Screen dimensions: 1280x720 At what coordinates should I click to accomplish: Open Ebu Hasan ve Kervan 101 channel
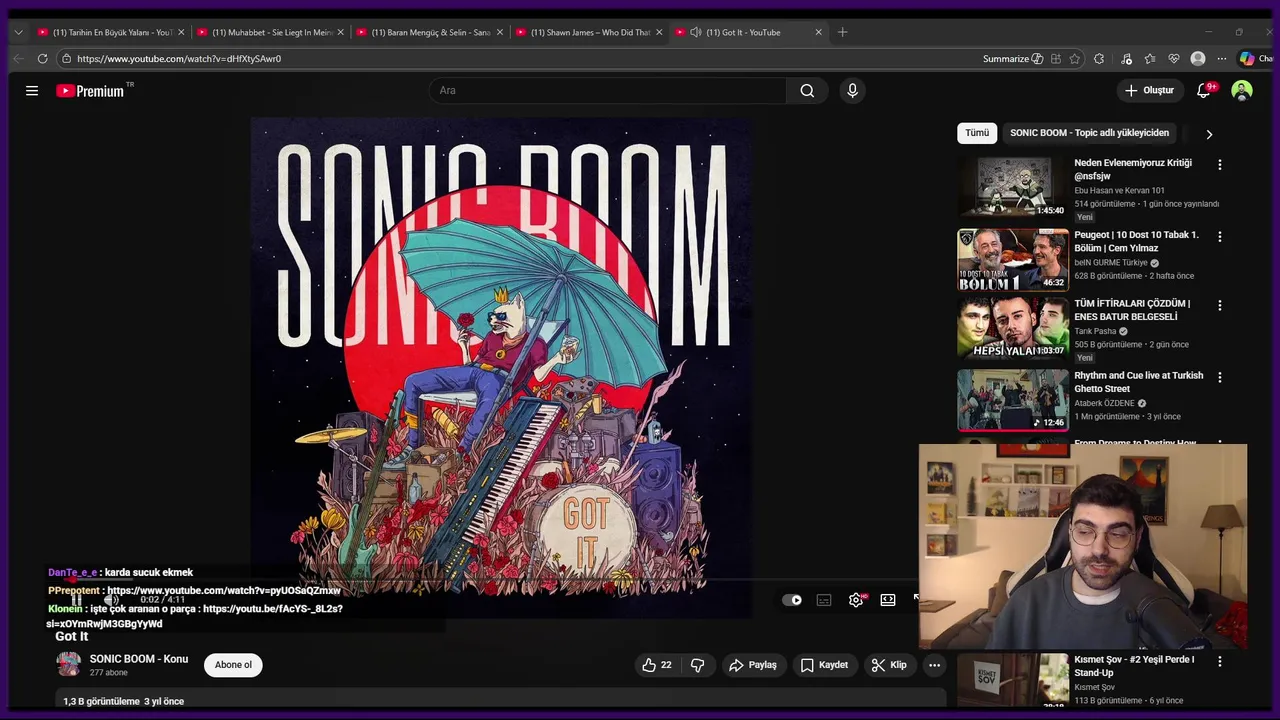tap(1119, 190)
